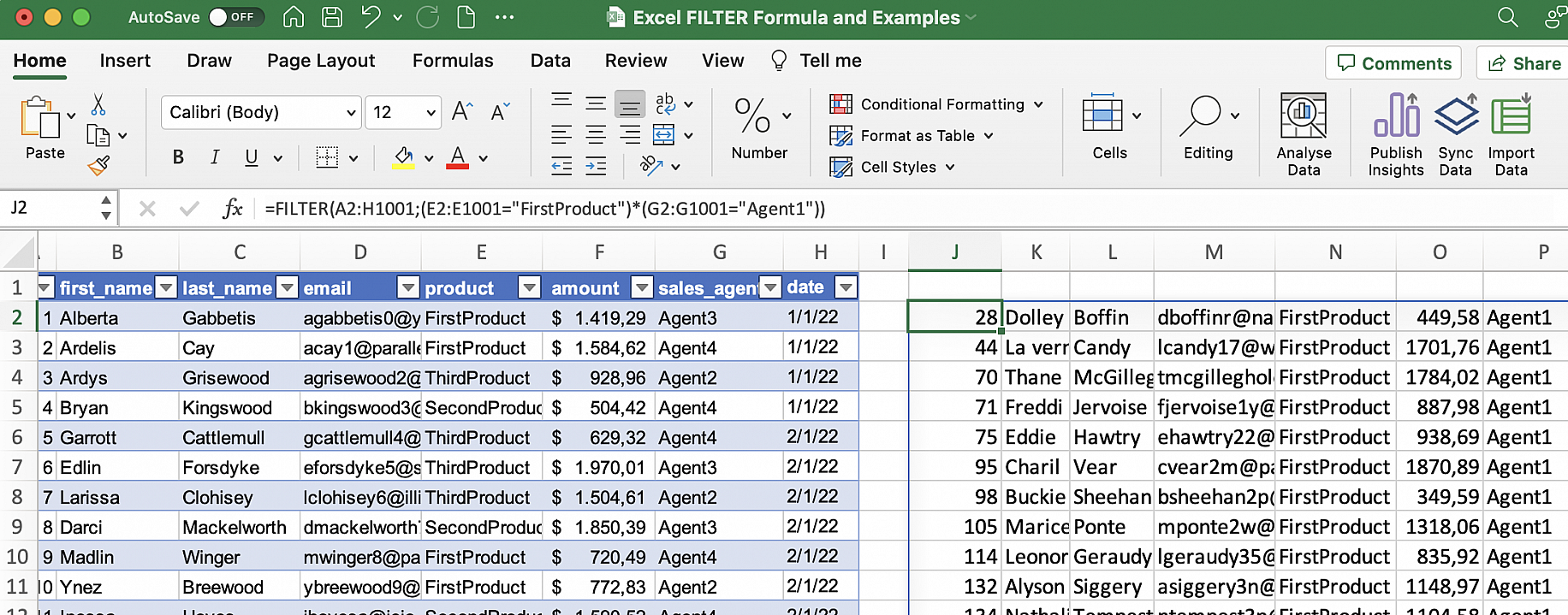Click the FILTER formula in formula bar
1568x615 pixels.
click(545, 209)
